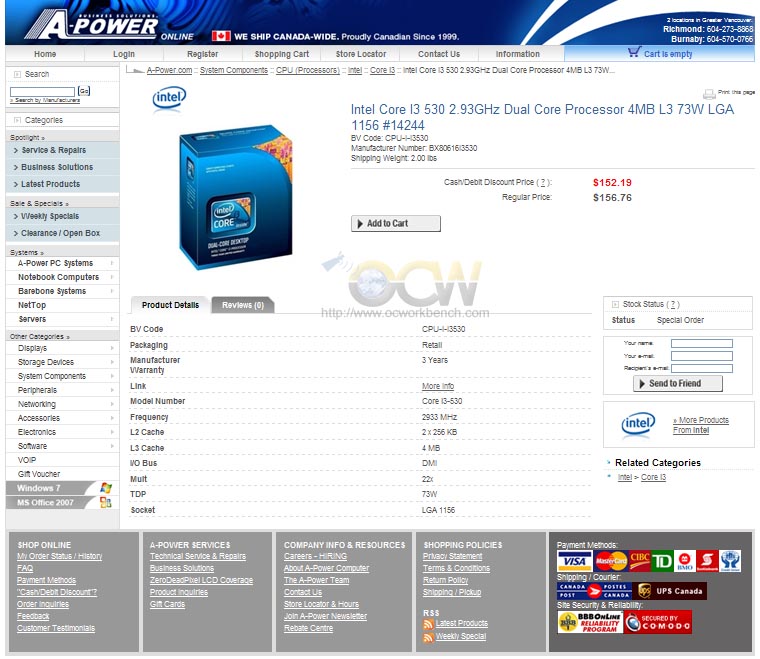
Task: Expand the Networking category arrow
Action: coord(112,404)
